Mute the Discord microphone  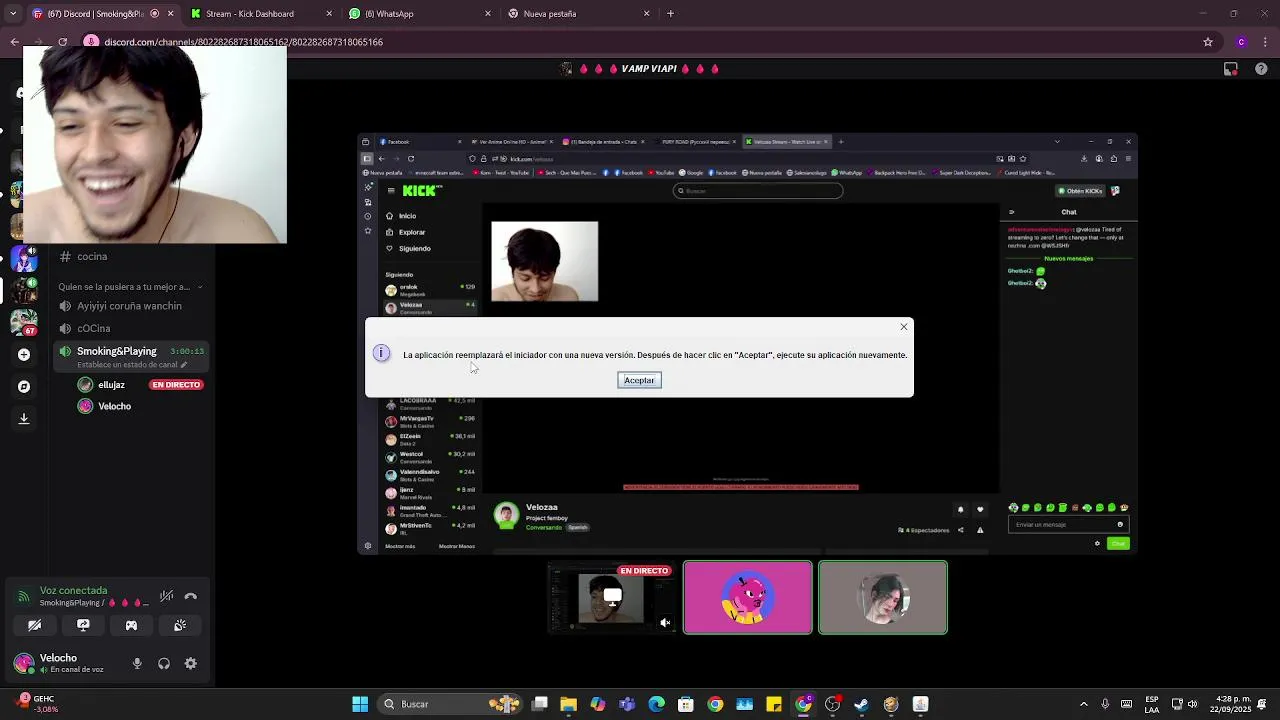tap(137, 663)
